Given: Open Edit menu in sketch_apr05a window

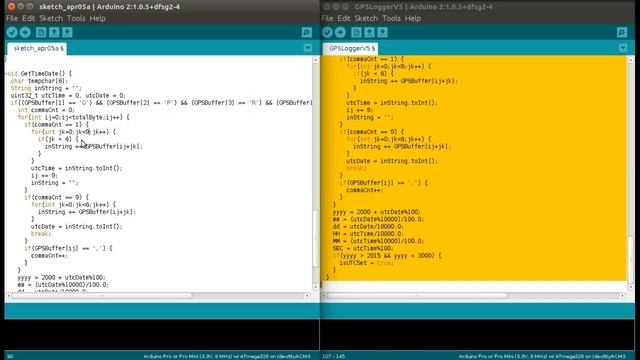Looking at the screenshot, I should coord(29,18).
